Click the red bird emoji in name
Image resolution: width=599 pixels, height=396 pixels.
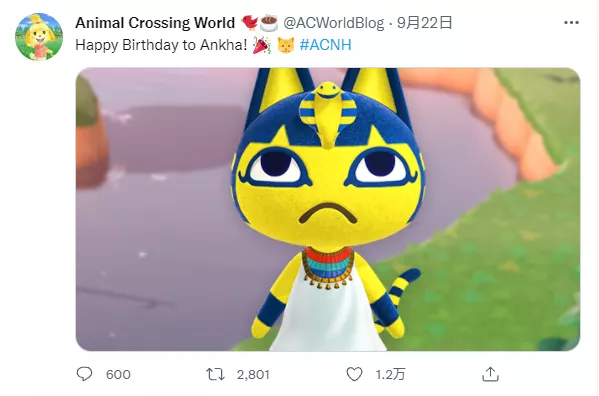pos(249,23)
